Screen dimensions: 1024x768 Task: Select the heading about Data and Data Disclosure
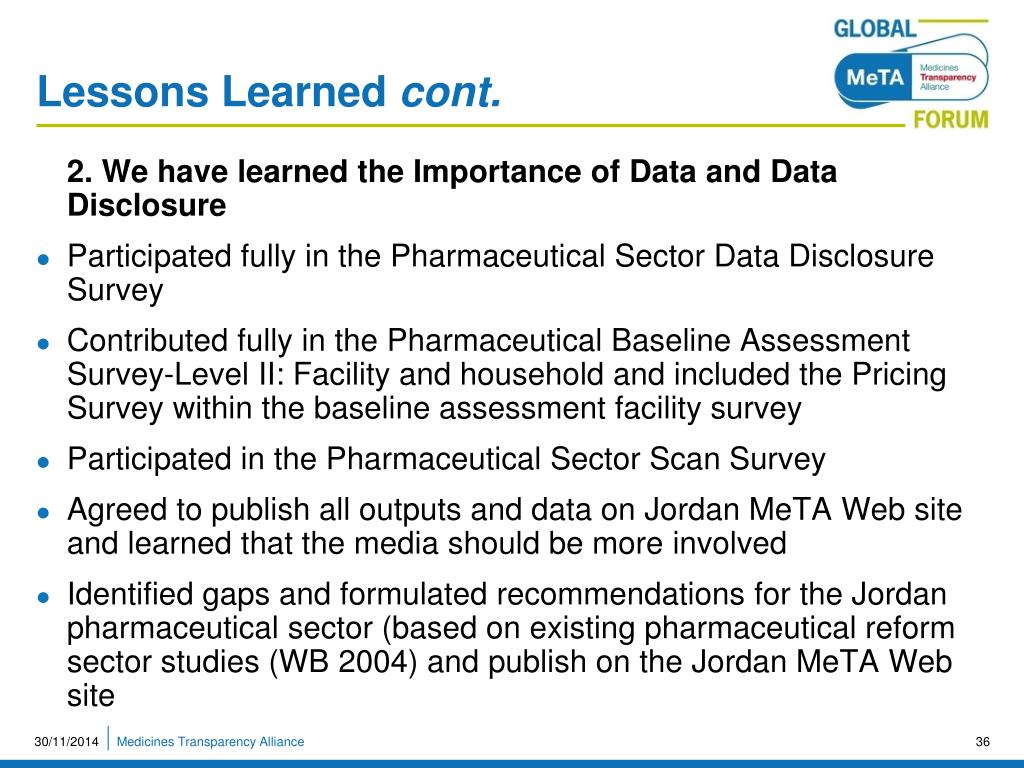(x=451, y=188)
